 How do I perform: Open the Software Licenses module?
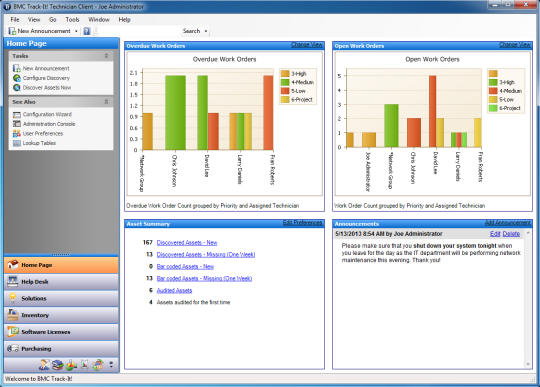(x=61, y=332)
